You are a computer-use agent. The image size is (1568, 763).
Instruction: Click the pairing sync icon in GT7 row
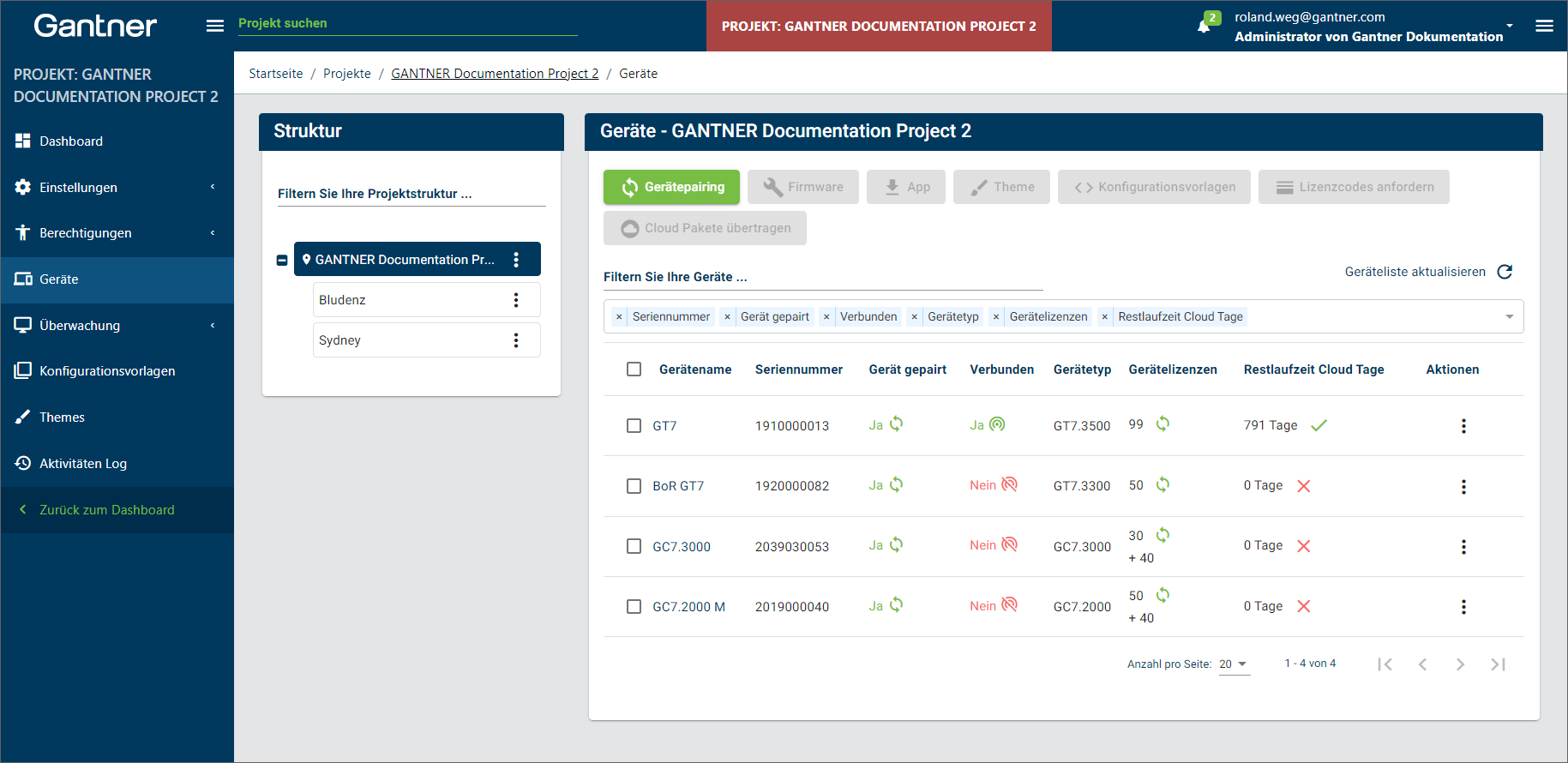(x=896, y=424)
